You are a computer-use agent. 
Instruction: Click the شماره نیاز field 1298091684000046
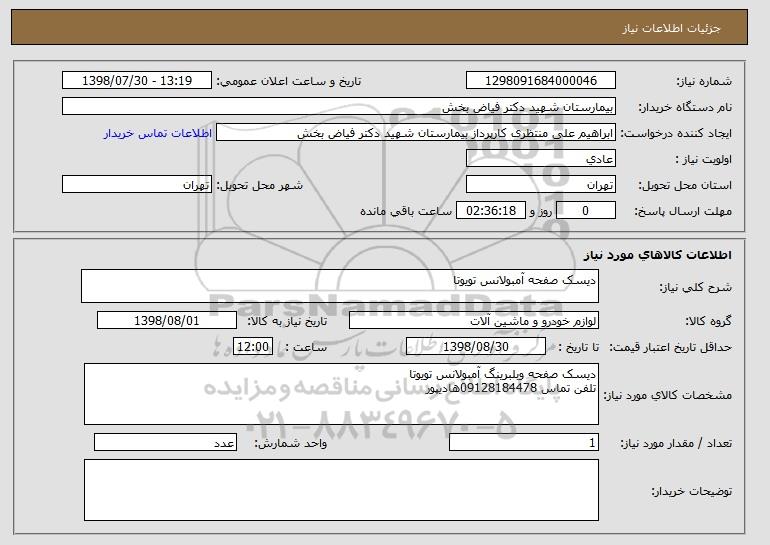[541, 81]
